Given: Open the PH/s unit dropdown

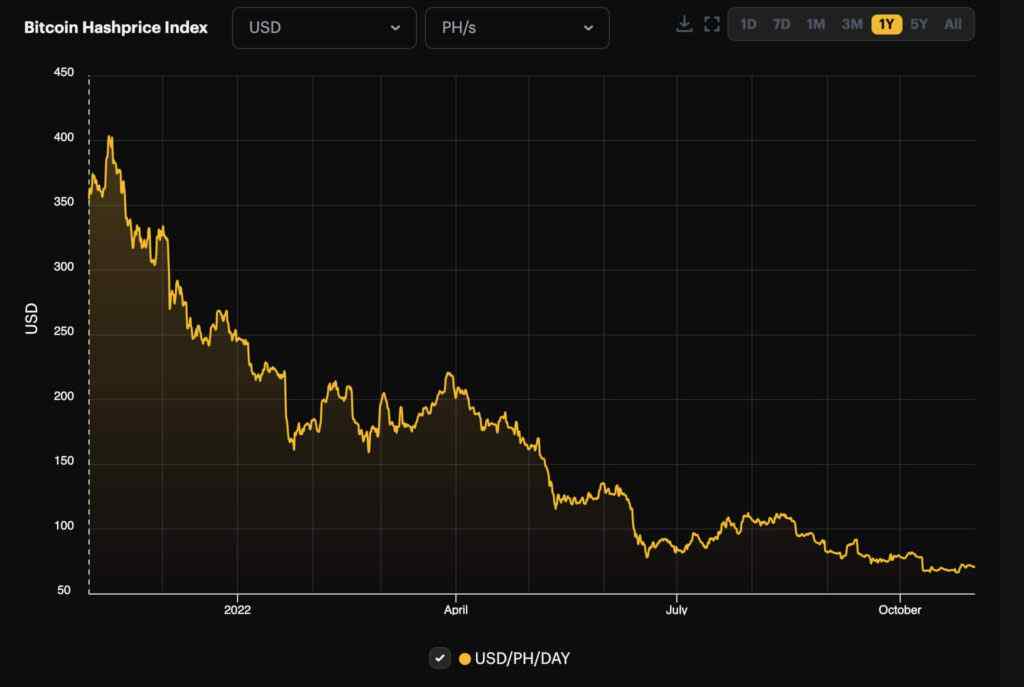Looking at the screenshot, I should click(x=516, y=28).
